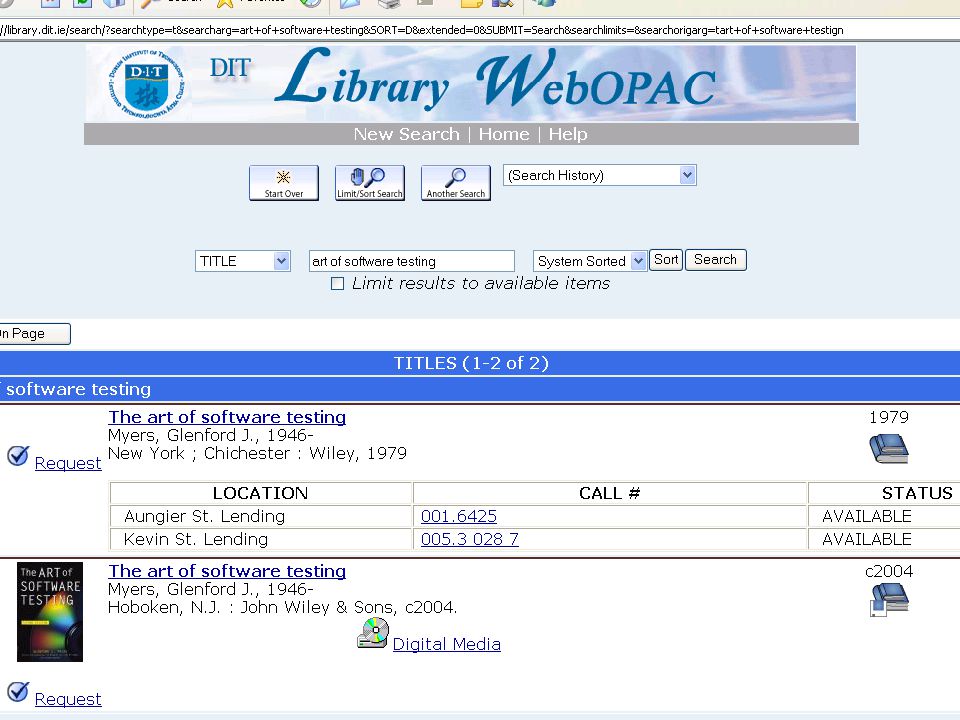Click the 'software testing' blue header row text
Screen dimensions: 960x720
pos(78,389)
